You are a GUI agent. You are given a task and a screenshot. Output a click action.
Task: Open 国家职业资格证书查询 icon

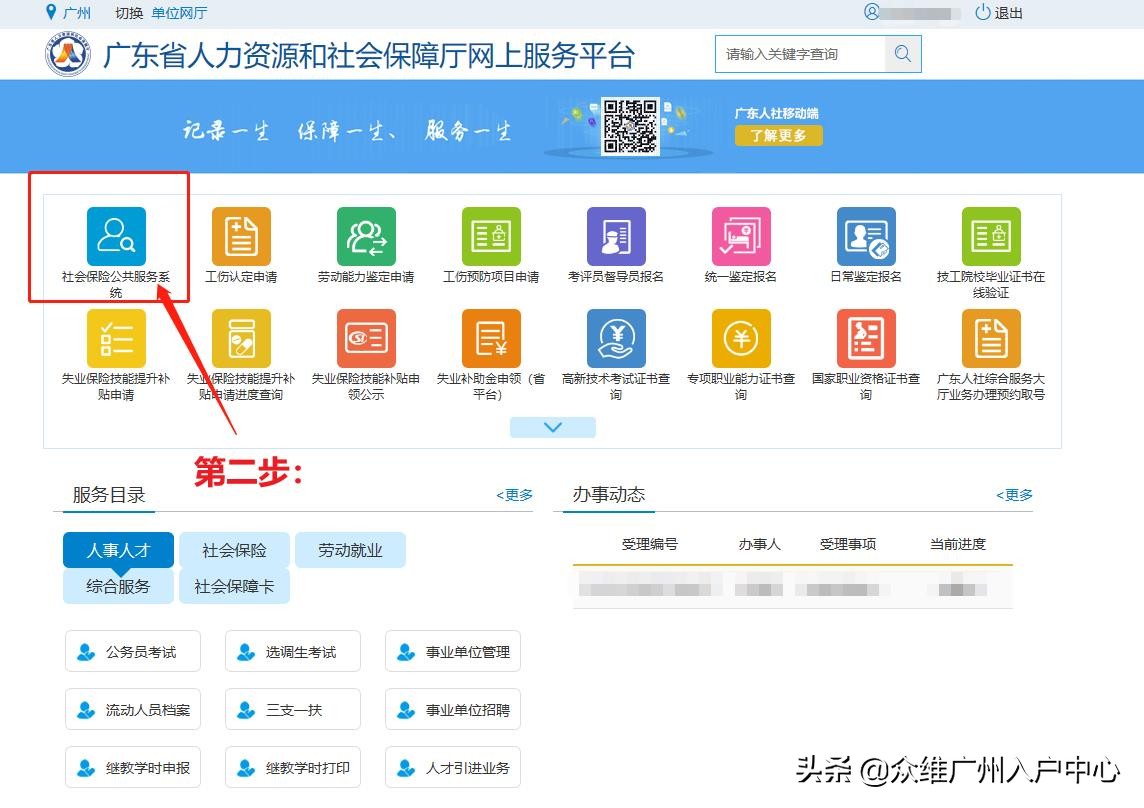[866, 338]
